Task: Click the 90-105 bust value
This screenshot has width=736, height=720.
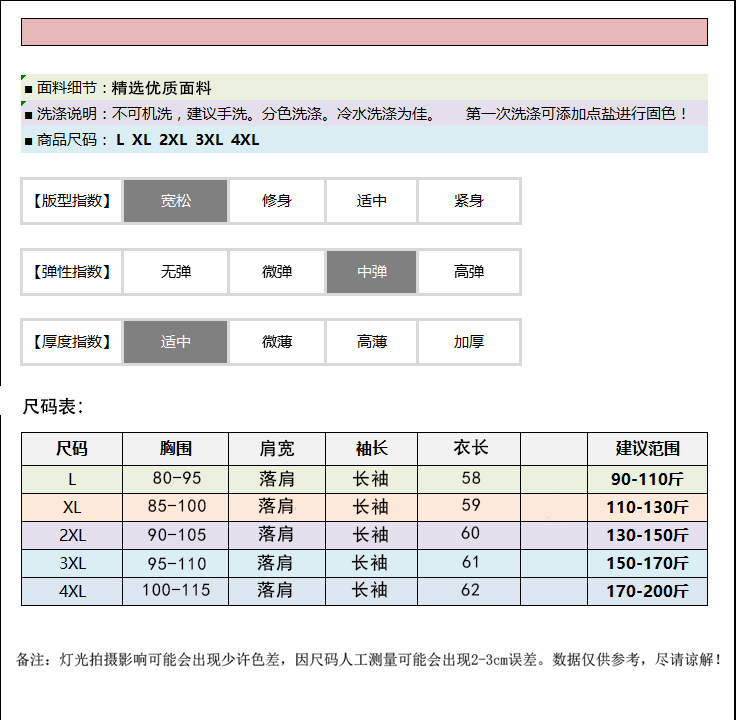Action: (176, 535)
